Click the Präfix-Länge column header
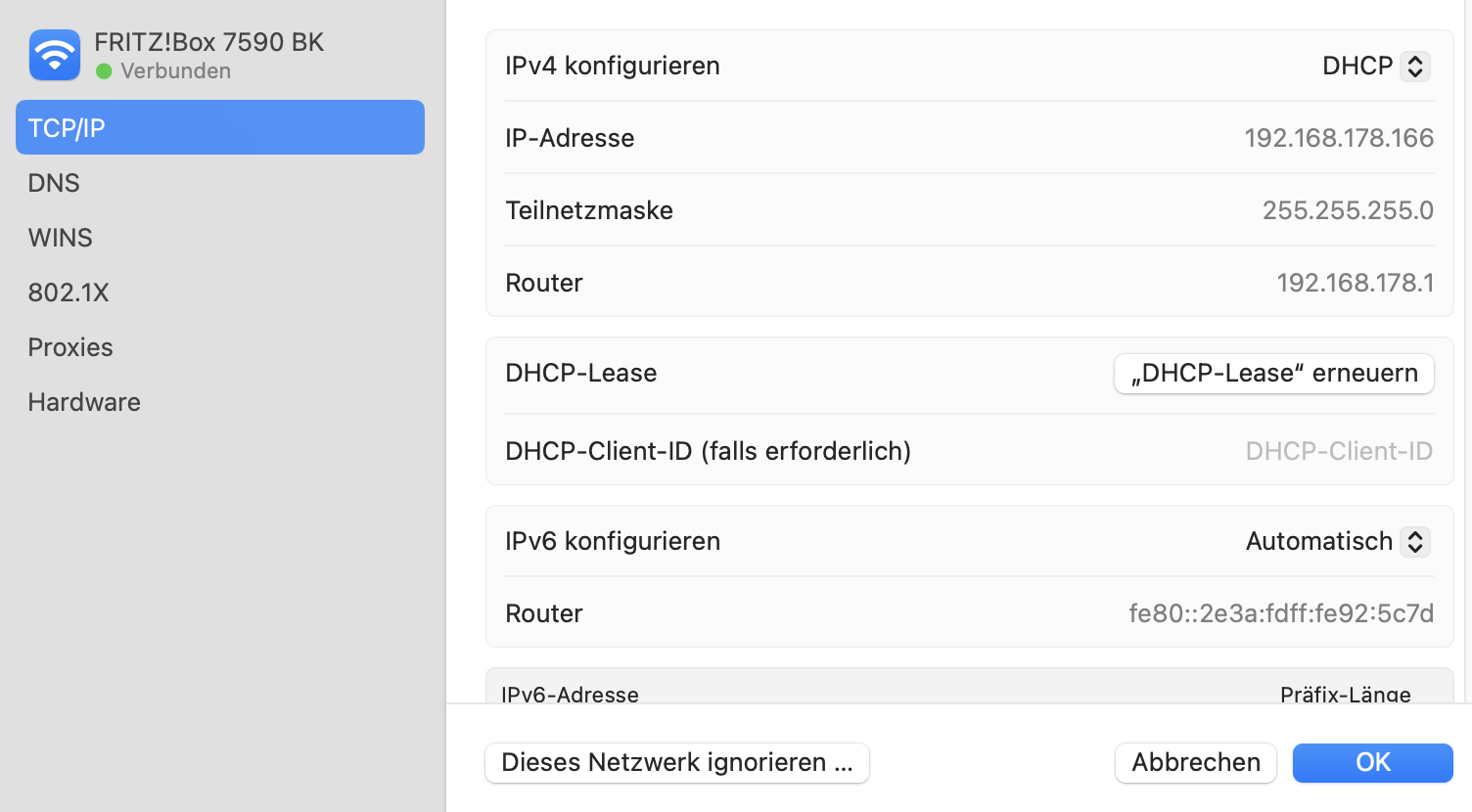 pyautogui.click(x=1345, y=694)
